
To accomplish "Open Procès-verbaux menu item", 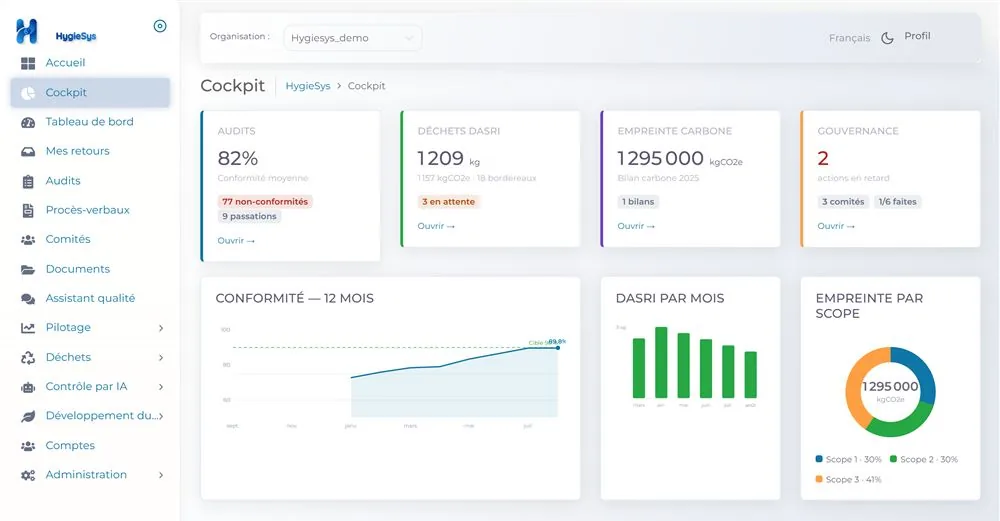I will click(91, 210).
